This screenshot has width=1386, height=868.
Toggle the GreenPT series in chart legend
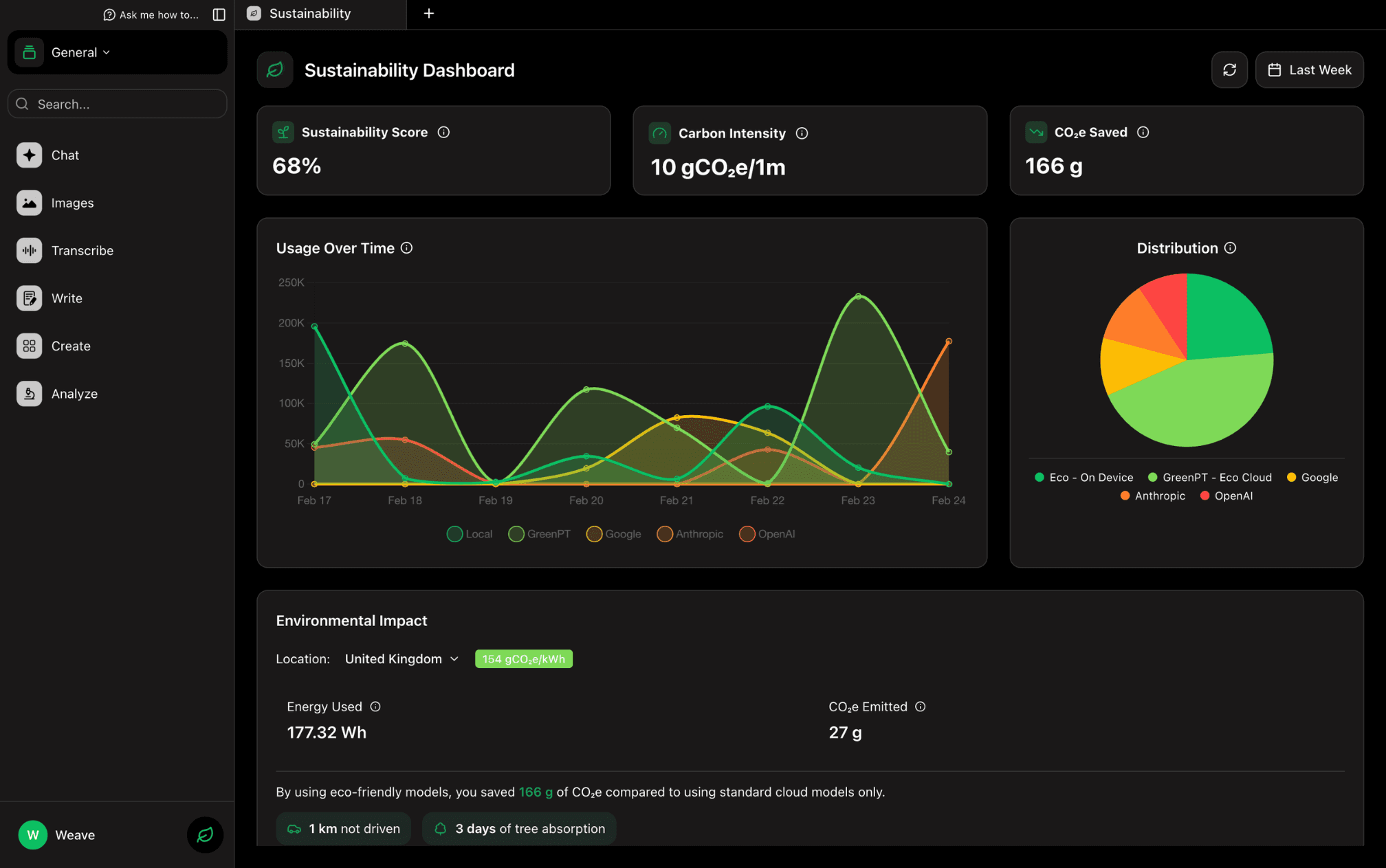(x=540, y=534)
